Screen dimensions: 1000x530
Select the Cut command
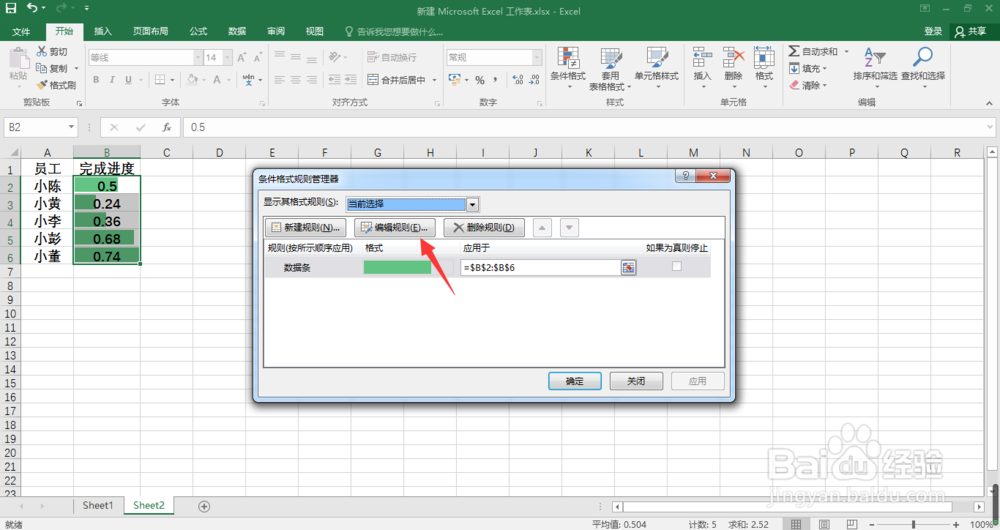click(x=52, y=52)
